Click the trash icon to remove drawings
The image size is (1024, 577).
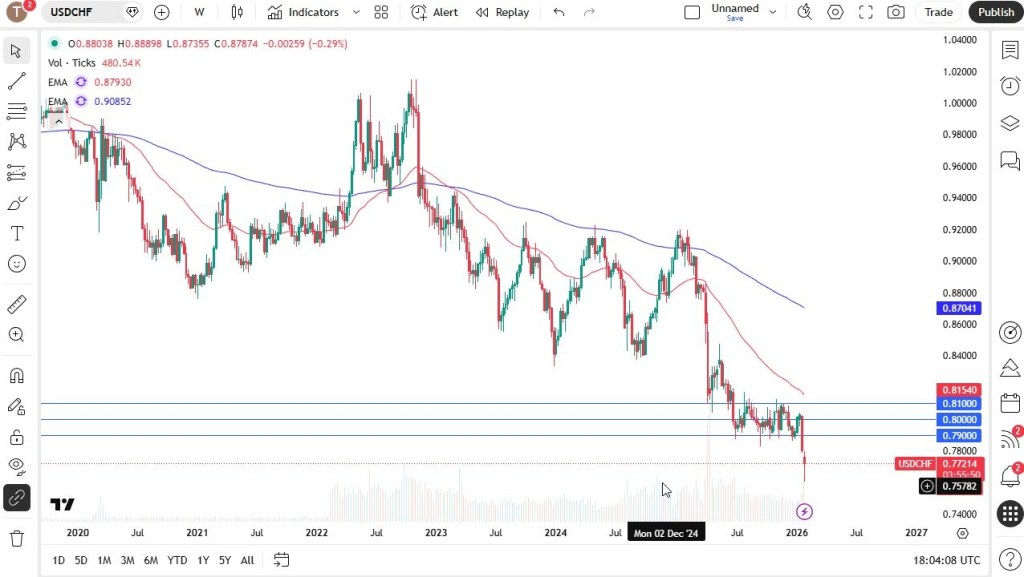17,539
